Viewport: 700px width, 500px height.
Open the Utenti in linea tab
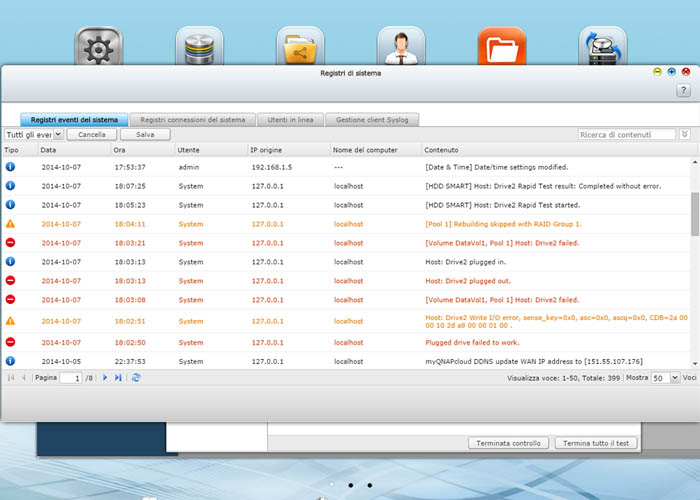click(x=290, y=119)
